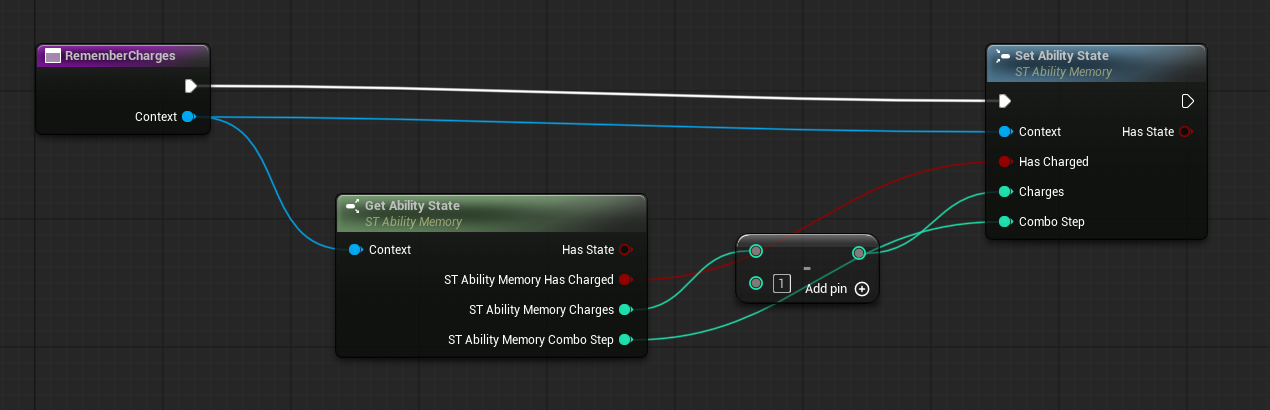1270x410 pixels.
Task: Click ST Ability Memory subtitle on Get node
Action: pos(413,222)
